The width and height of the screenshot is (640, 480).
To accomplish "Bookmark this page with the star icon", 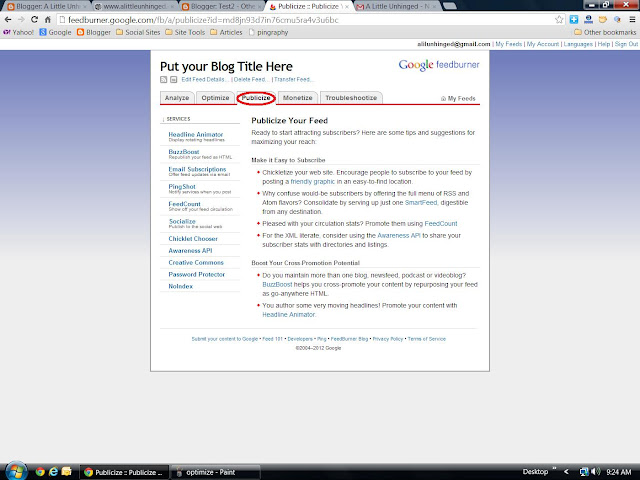I will (559, 20).
